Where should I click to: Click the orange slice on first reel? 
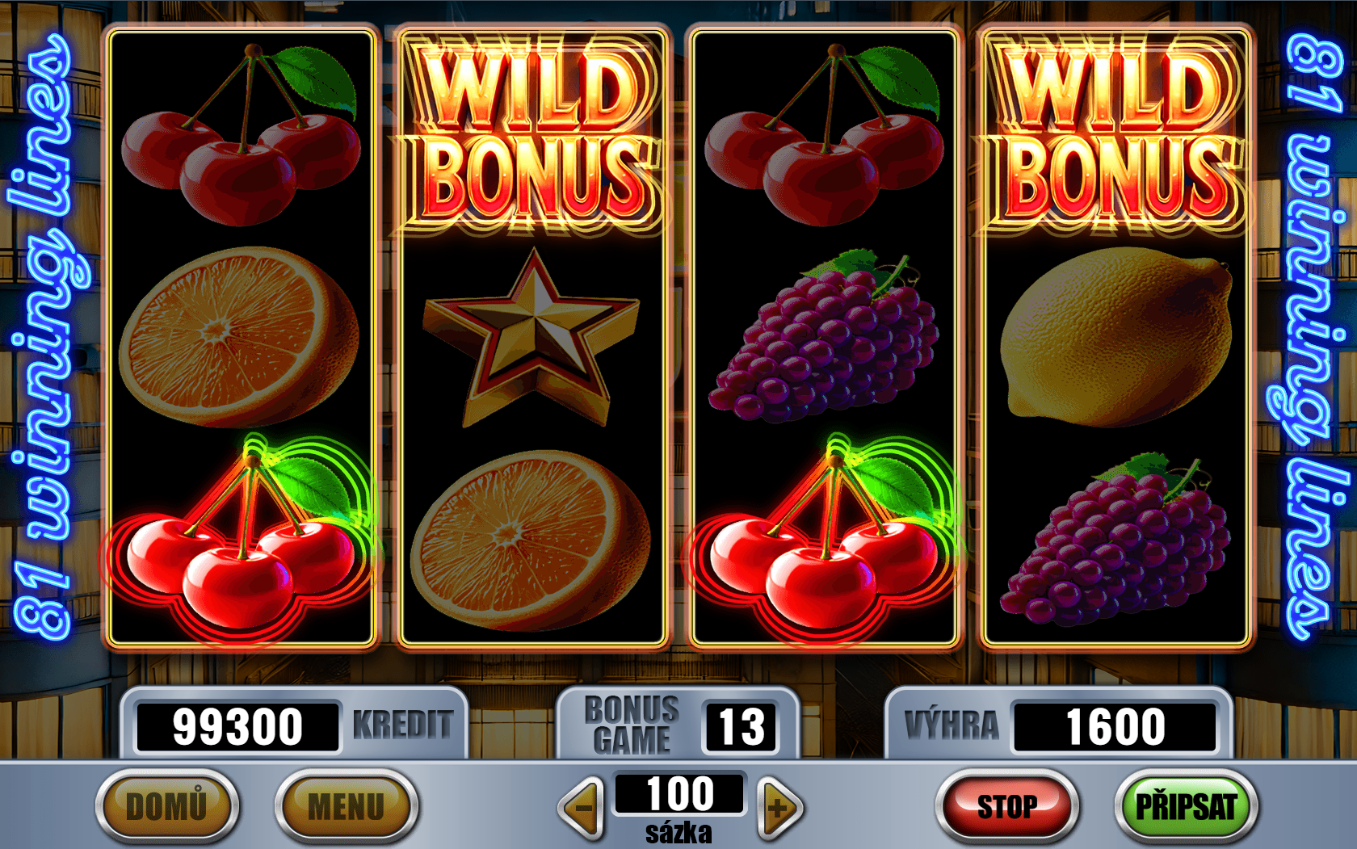pyautogui.click(x=239, y=336)
